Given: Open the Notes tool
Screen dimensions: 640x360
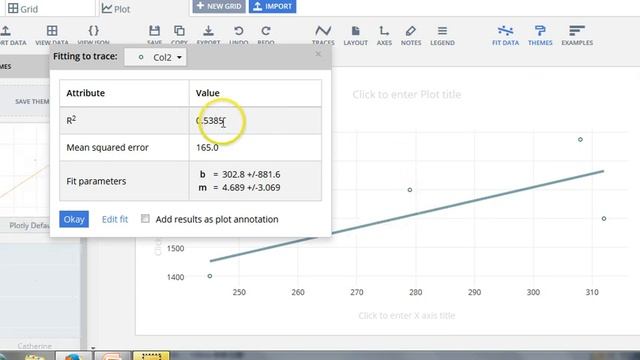Looking at the screenshot, I should point(411,35).
